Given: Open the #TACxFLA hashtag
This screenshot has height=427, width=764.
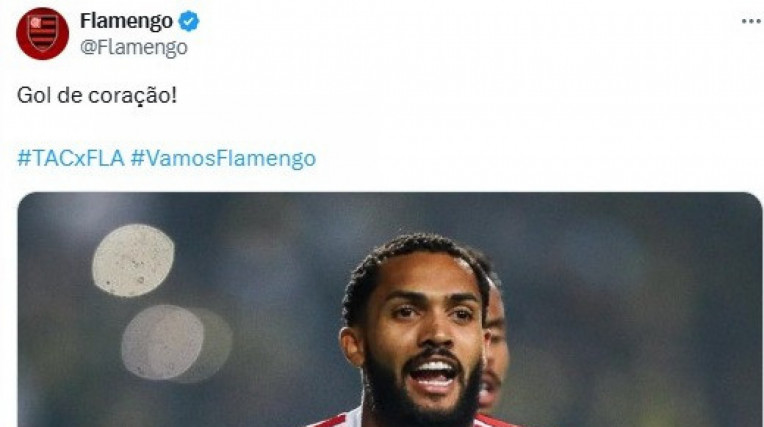Looking at the screenshot, I should 71,158.
